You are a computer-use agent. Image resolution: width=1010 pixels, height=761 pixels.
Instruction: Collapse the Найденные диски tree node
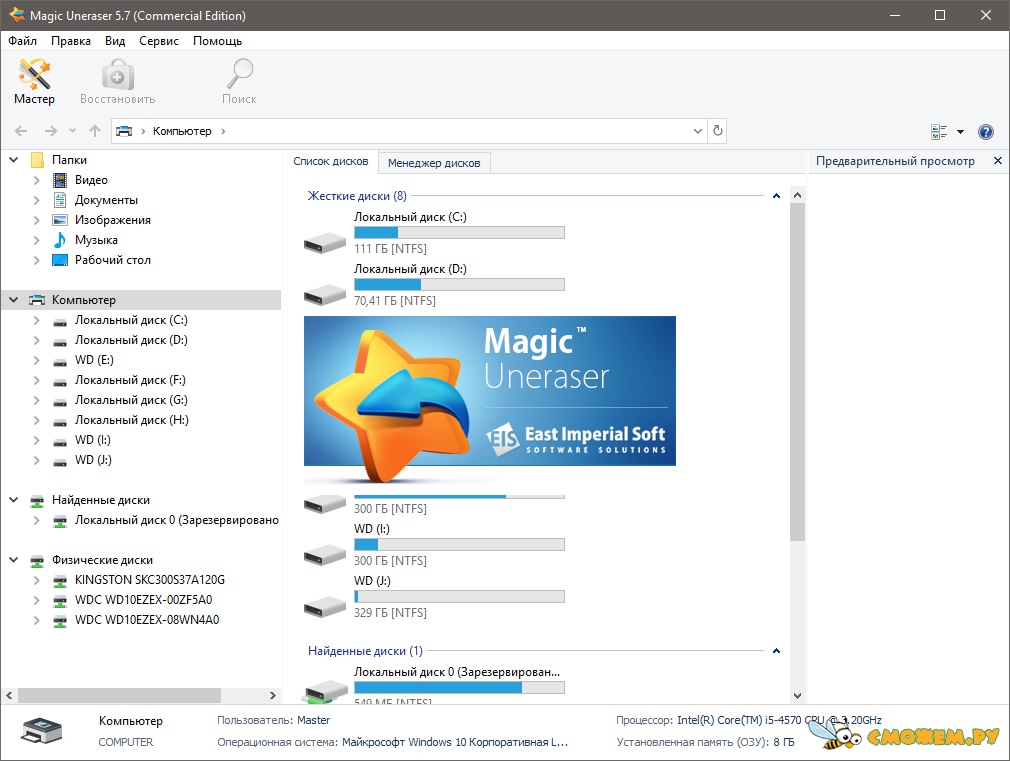tap(14, 499)
